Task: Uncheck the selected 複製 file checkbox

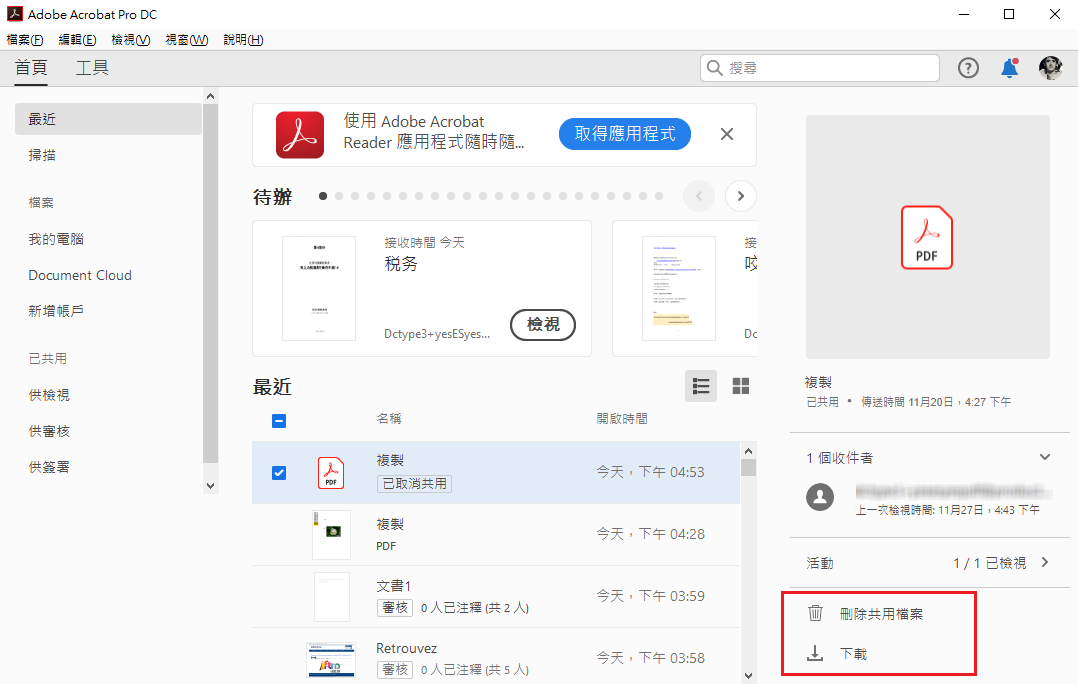Action: (x=278, y=473)
